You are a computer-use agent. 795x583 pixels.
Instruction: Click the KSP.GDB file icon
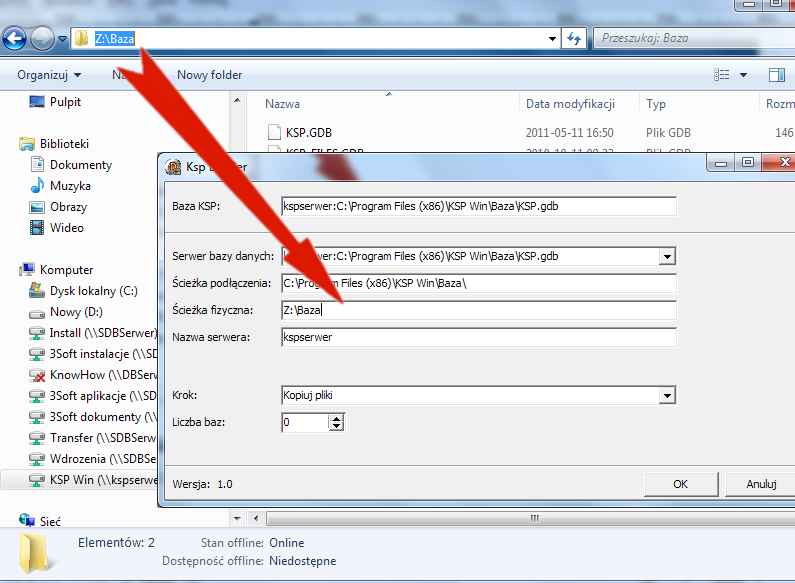(x=274, y=132)
